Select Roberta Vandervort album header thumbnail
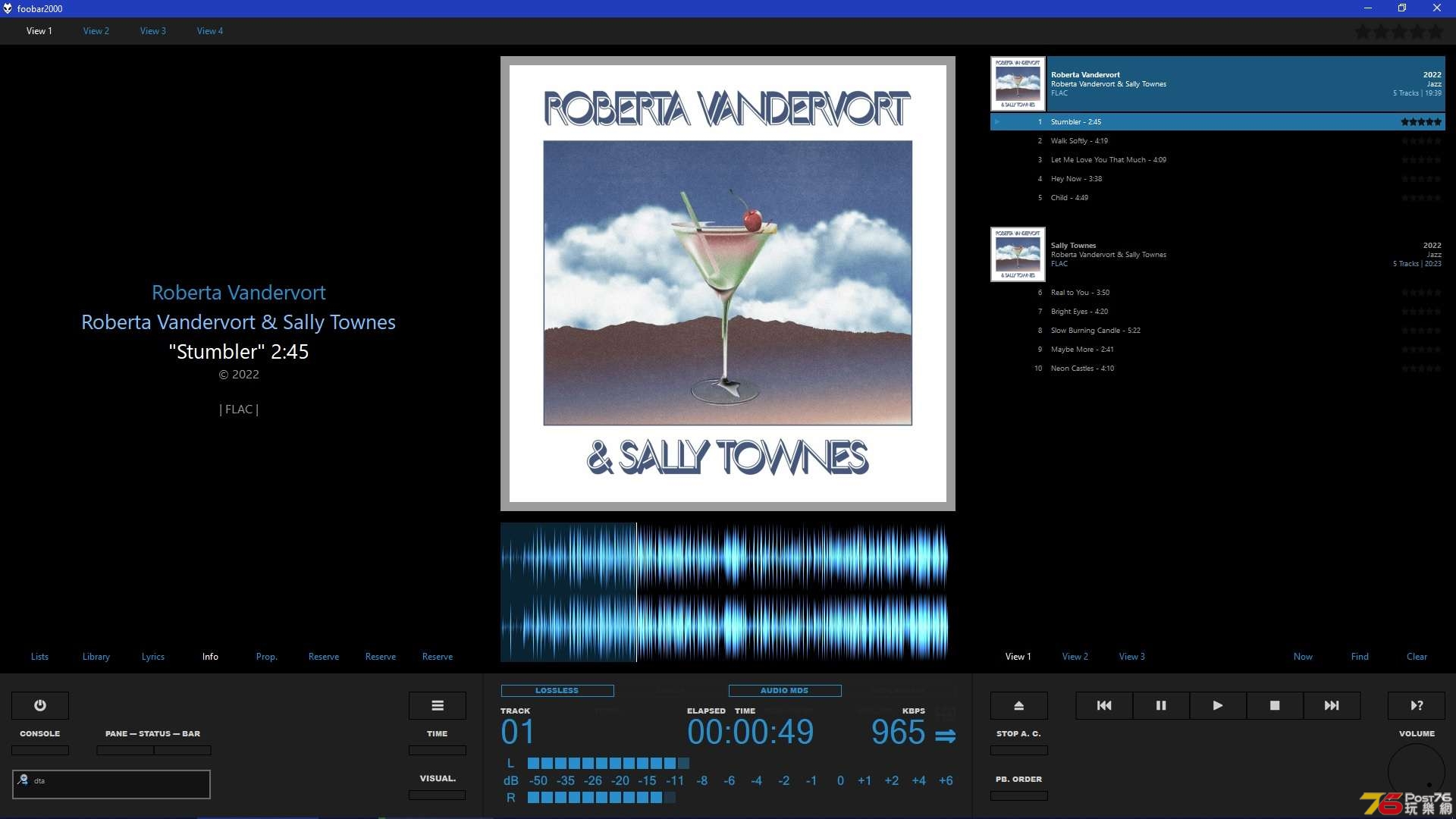Viewport: 1456px width, 819px height. coord(1018,83)
